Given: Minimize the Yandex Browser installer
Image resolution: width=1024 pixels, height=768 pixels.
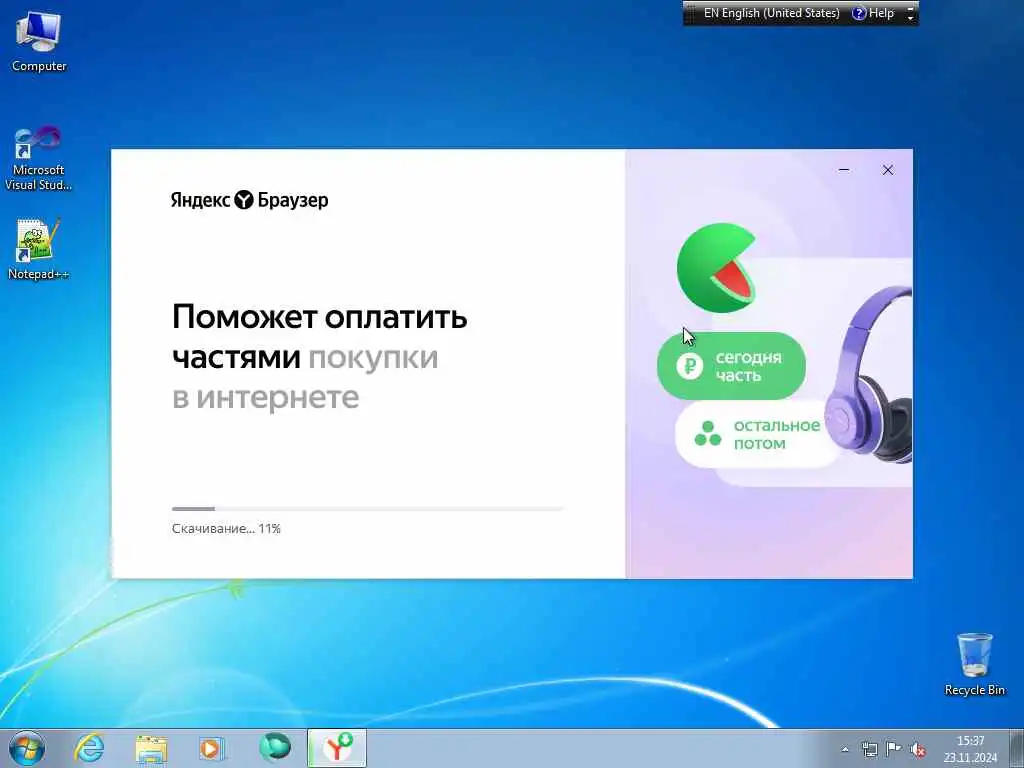Looking at the screenshot, I should click(x=844, y=170).
